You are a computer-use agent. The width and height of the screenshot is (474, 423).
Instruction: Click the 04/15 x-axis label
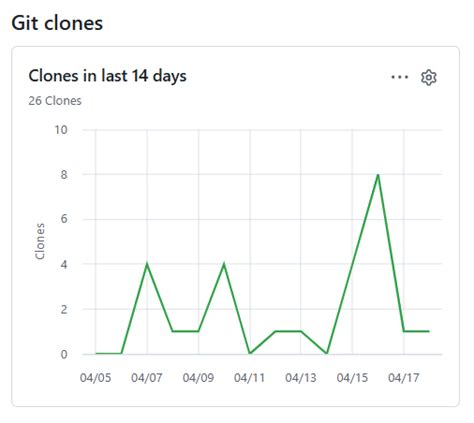(x=352, y=378)
